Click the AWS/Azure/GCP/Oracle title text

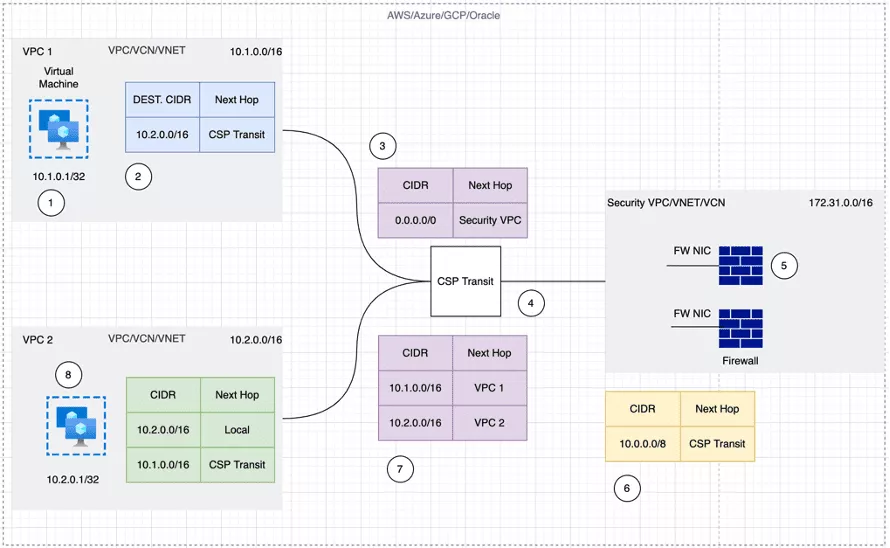(443, 15)
